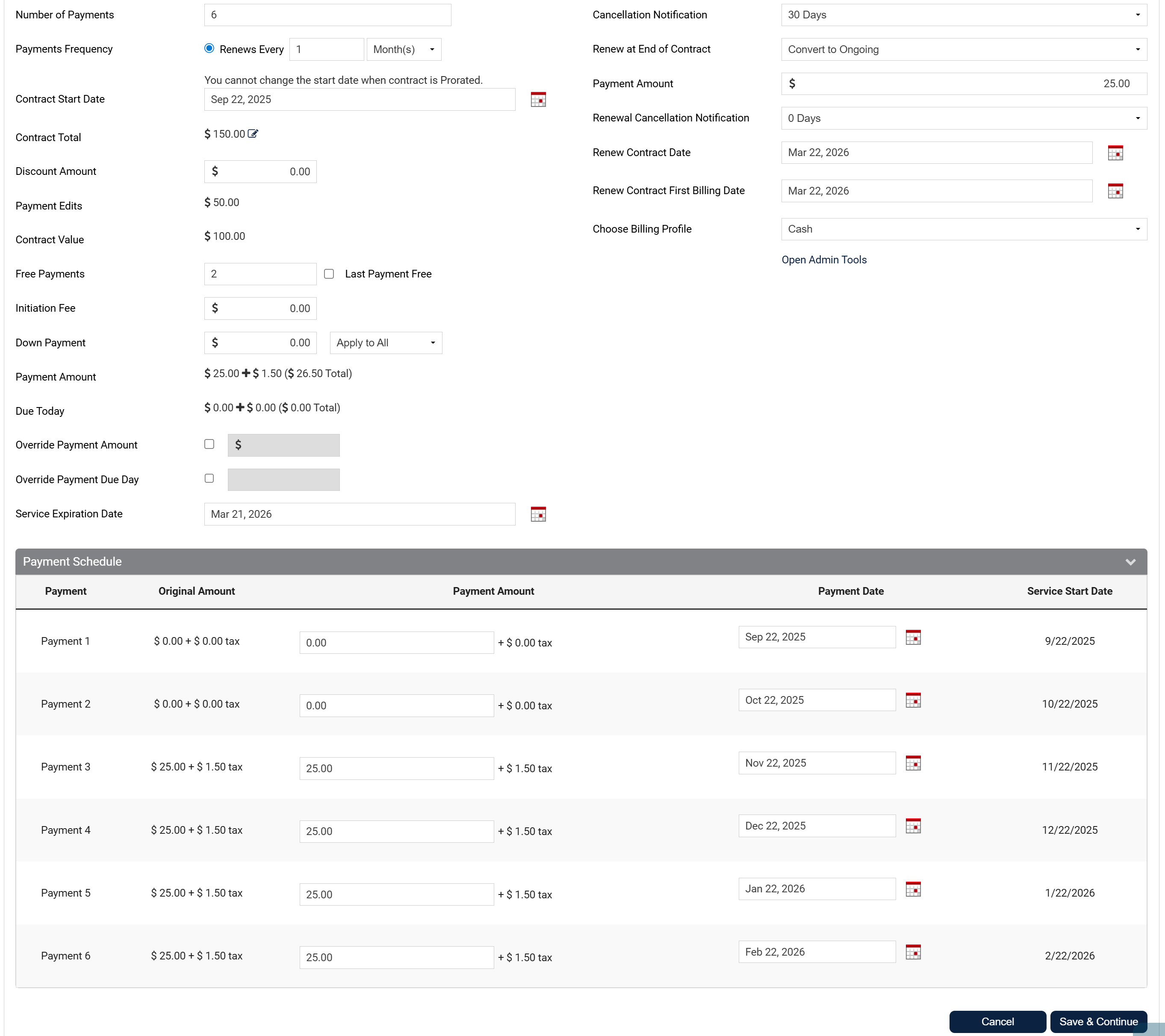Open calendar for Service Expiration Date
This screenshot has height=1036, width=1165.
tap(538, 514)
